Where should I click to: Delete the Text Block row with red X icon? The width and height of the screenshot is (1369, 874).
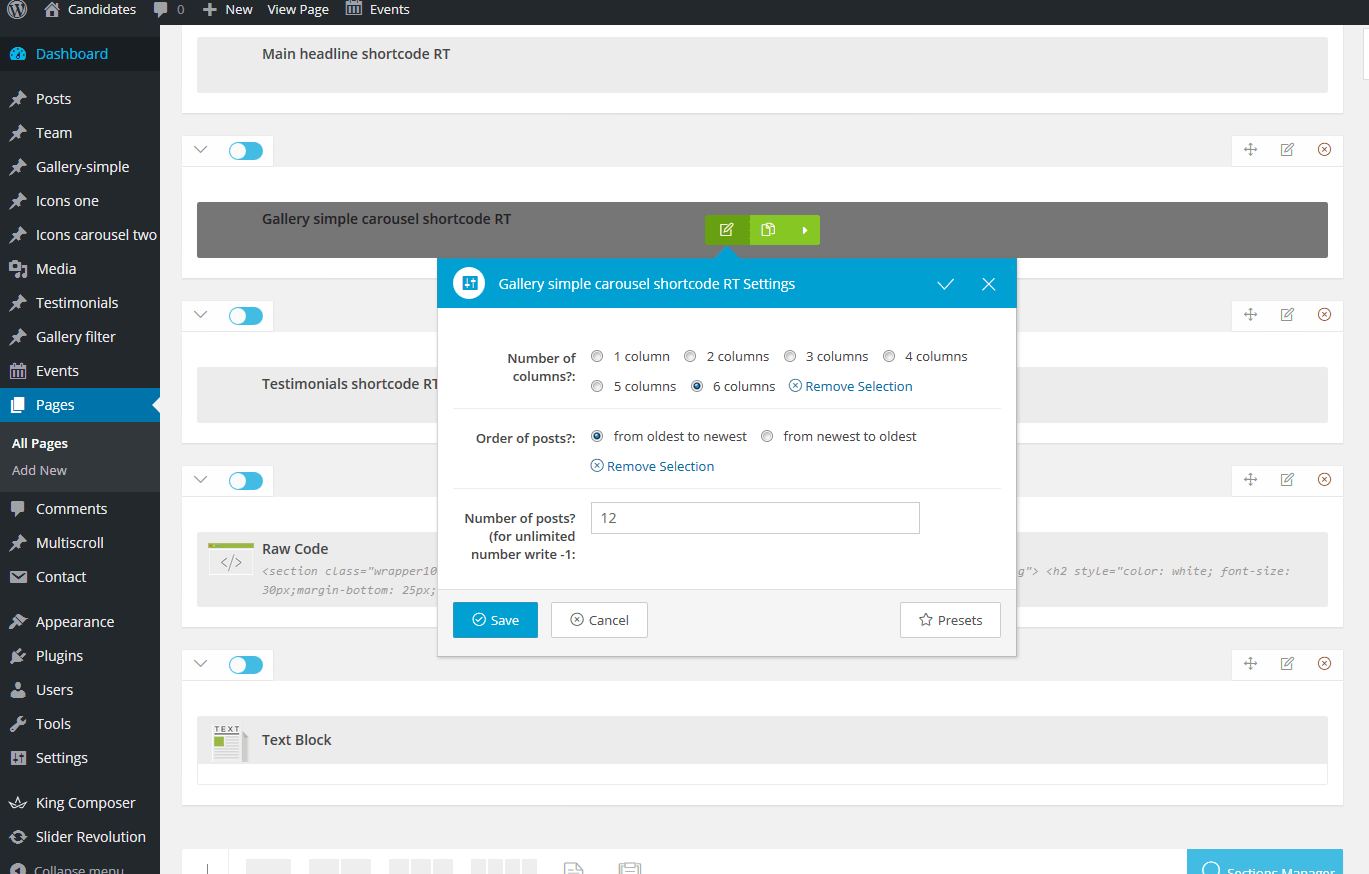coord(1324,664)
